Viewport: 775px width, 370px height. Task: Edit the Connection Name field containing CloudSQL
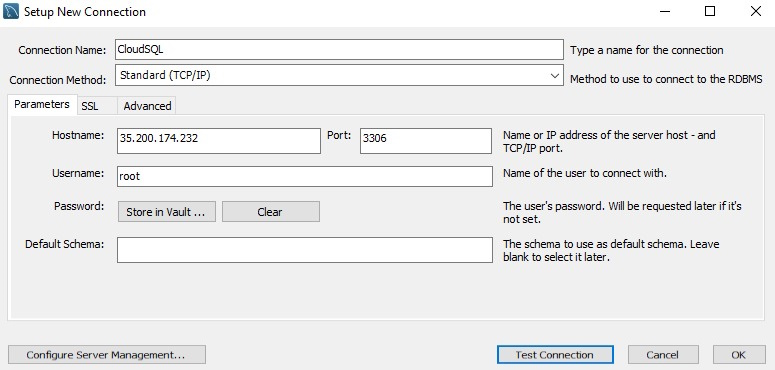pos(339,49)
